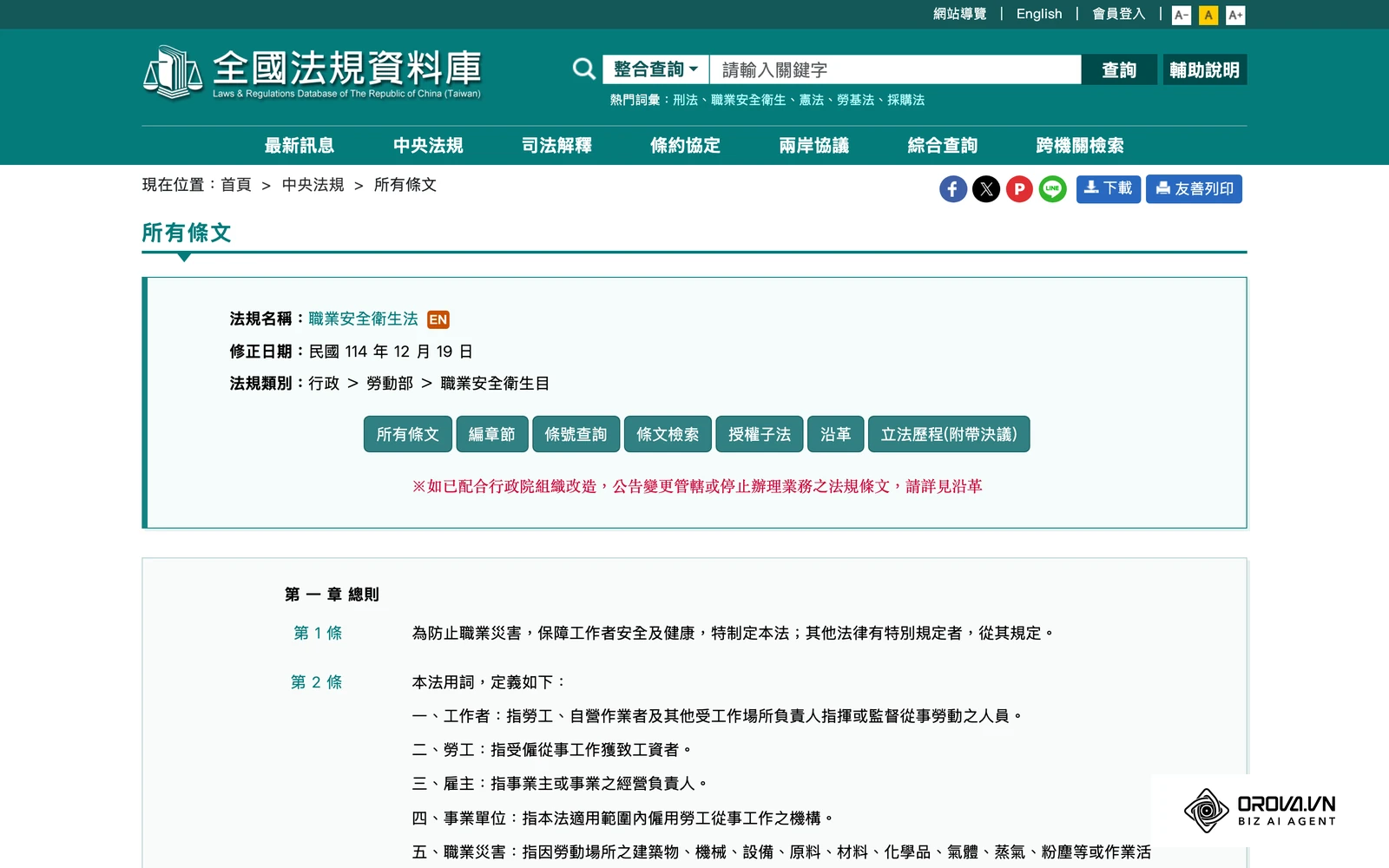
Task: Share page via LINE
Action: click(x=1052, y=189)
